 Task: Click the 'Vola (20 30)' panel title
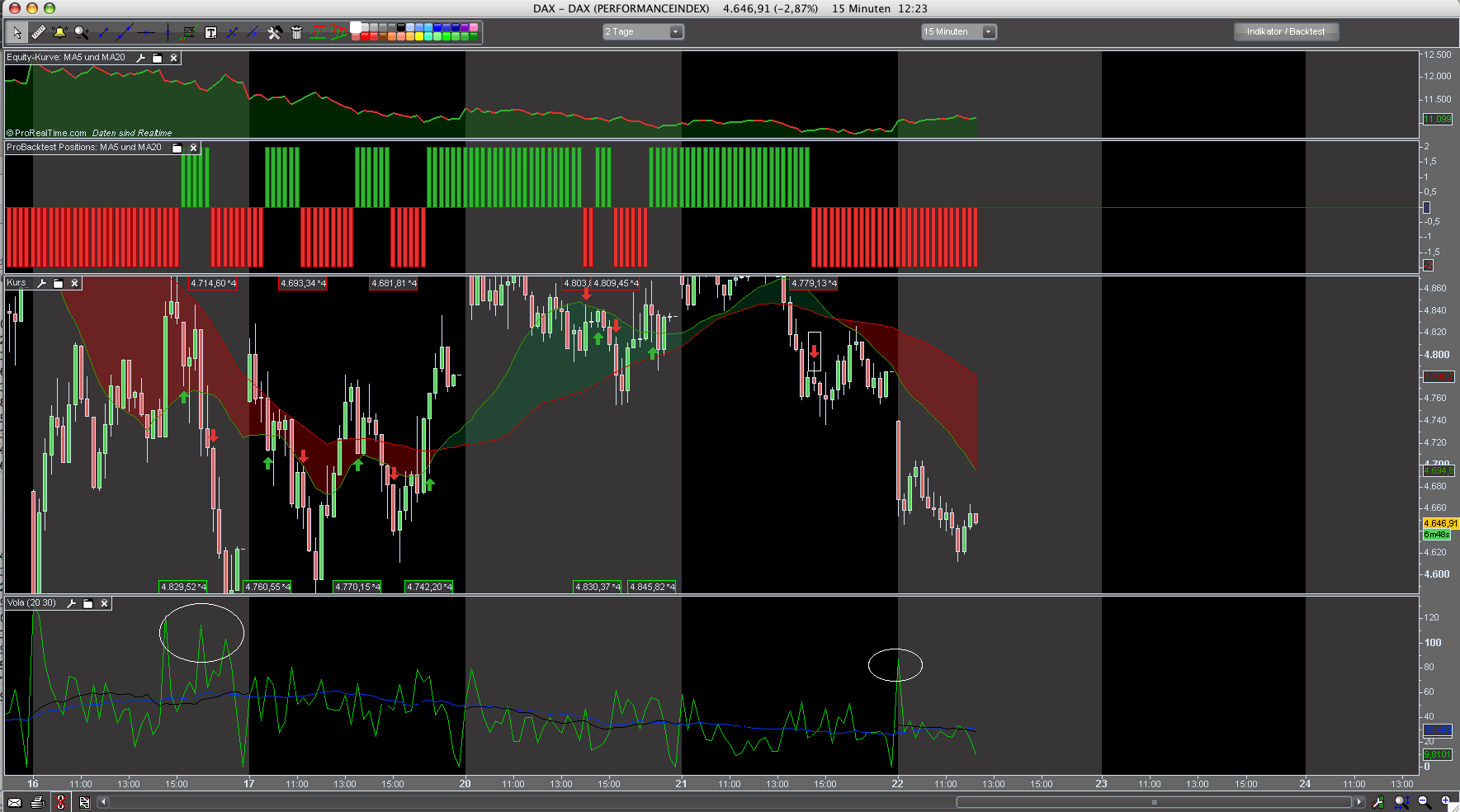click(x=31, y=603)
